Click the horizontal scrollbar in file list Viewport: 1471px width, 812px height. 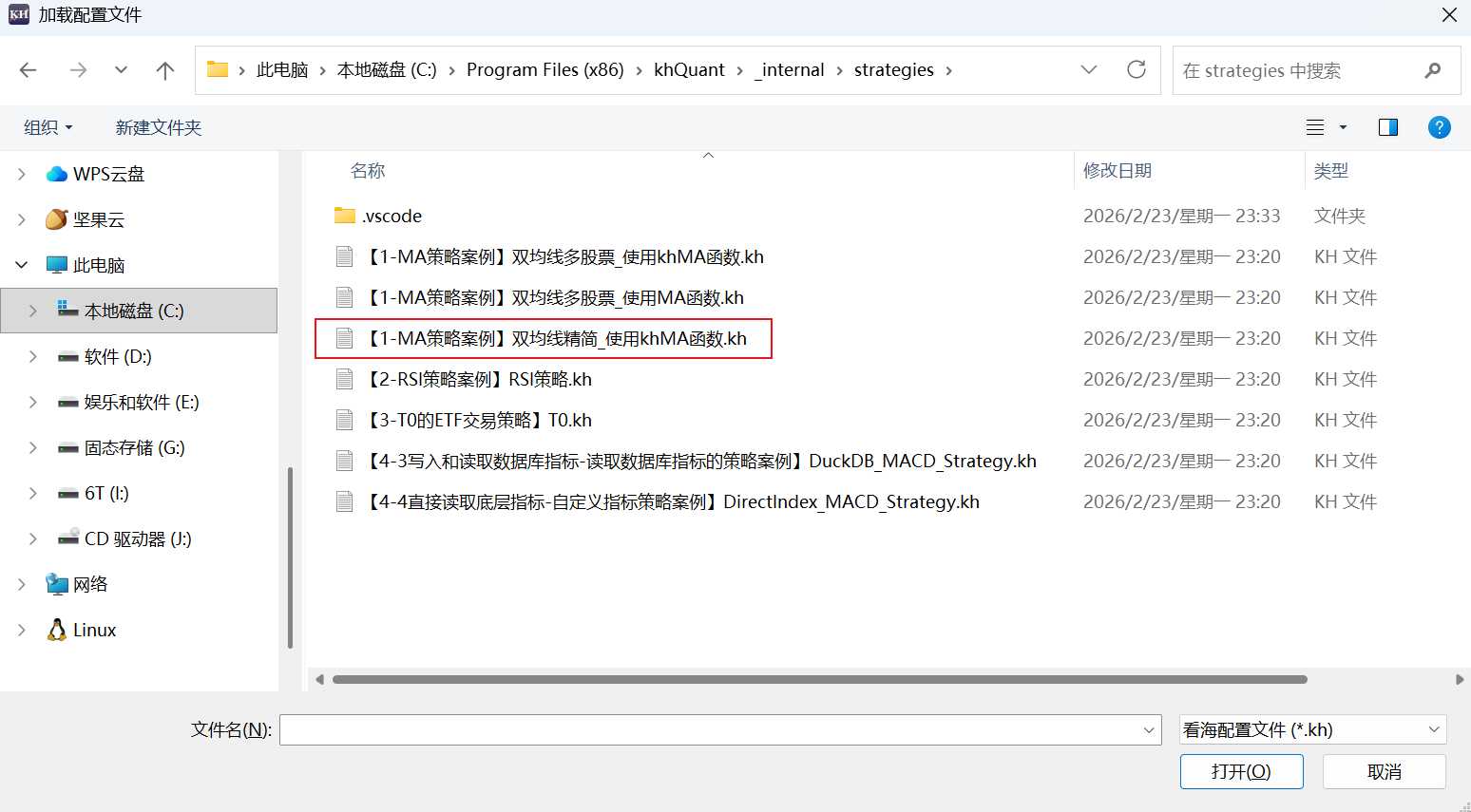[x=819, y=679]
